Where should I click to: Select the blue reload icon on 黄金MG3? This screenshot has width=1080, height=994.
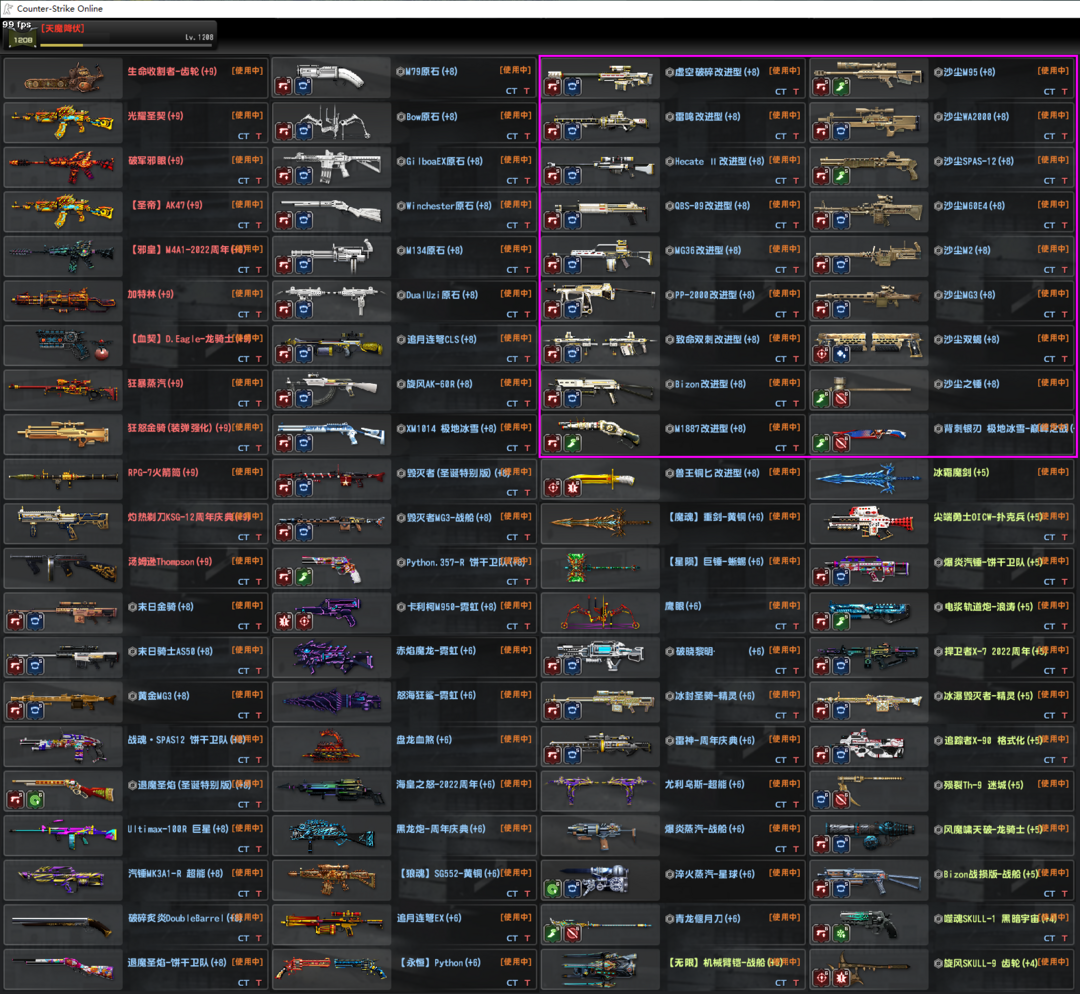[x=35, y=710]
